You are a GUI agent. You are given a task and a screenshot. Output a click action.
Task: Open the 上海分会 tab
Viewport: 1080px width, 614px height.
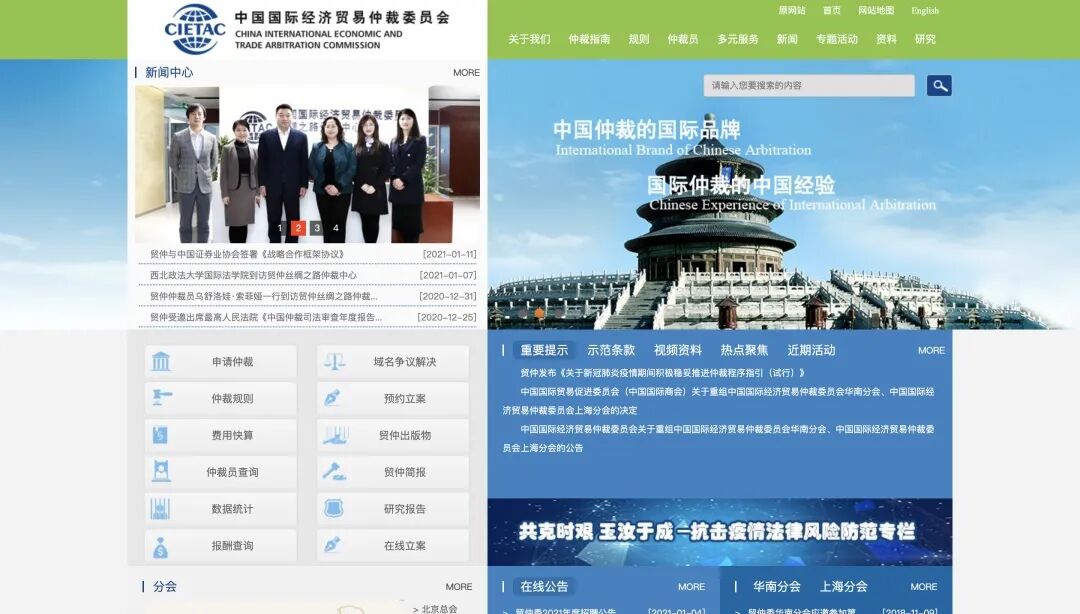coord(844,587)
